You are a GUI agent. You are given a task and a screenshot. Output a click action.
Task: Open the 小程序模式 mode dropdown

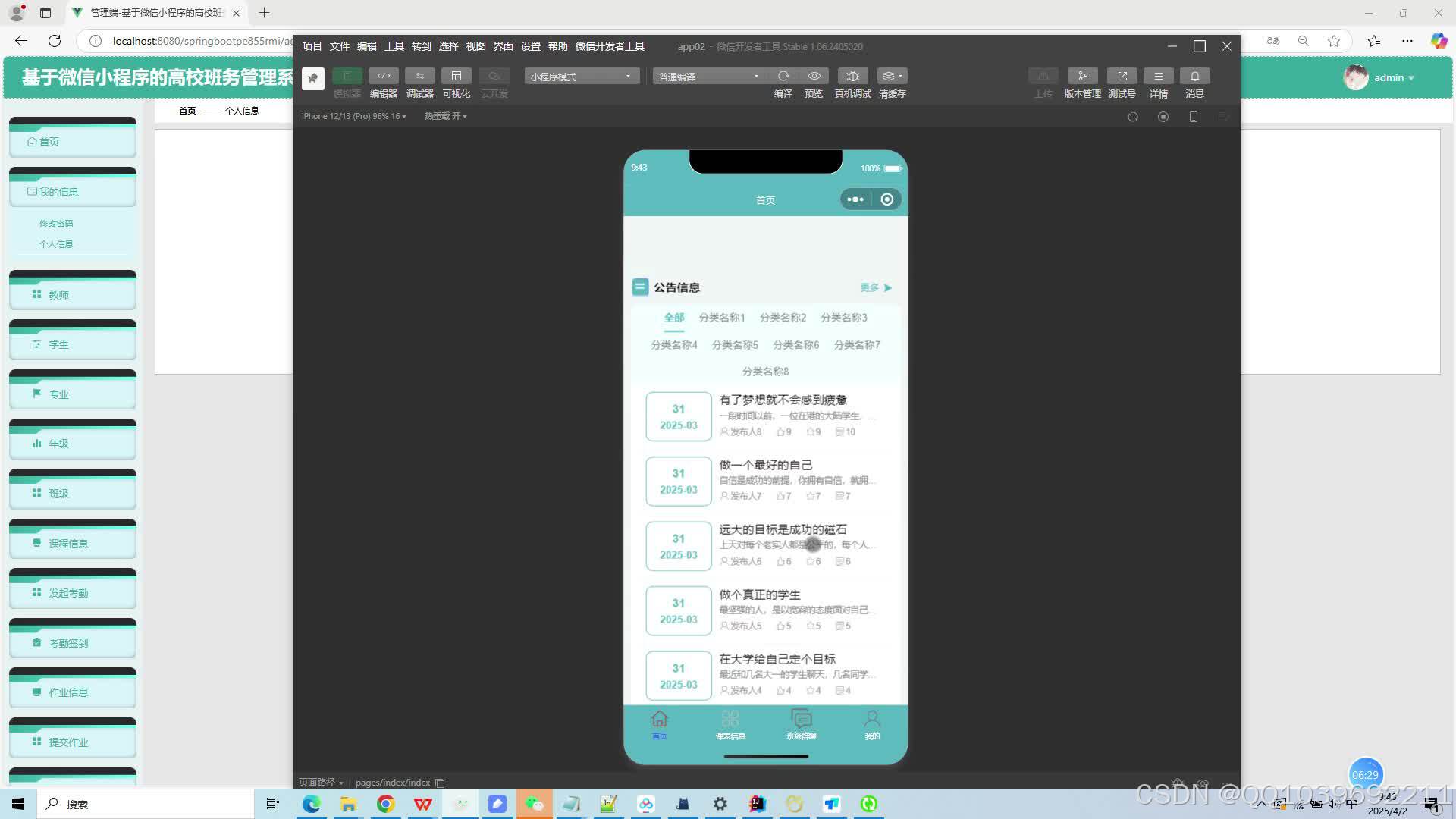(581, 76)
